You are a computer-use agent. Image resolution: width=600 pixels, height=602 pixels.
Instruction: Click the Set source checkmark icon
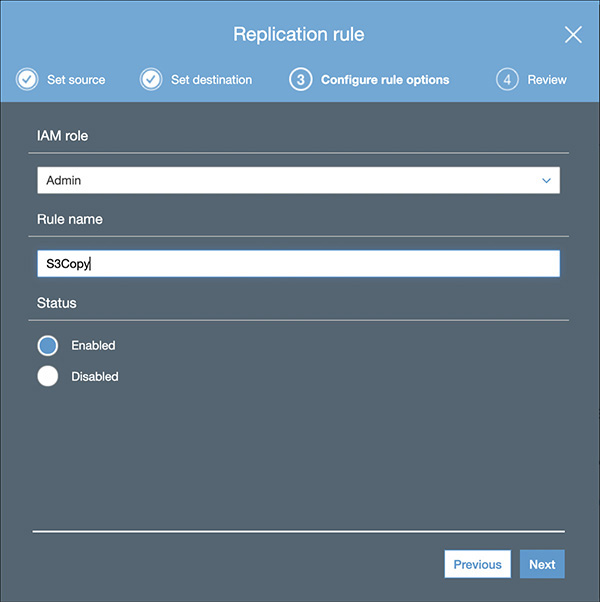(28, 79)
